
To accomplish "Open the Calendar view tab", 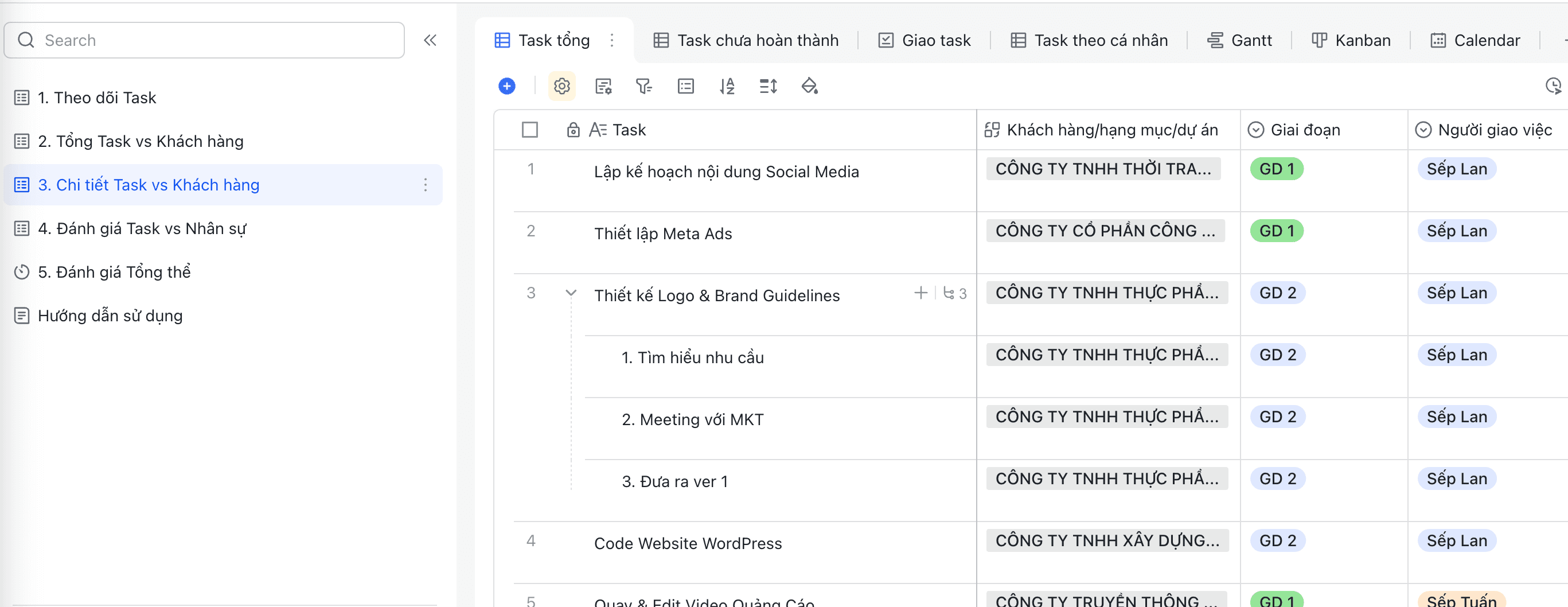I will [x=1475, y=40].
